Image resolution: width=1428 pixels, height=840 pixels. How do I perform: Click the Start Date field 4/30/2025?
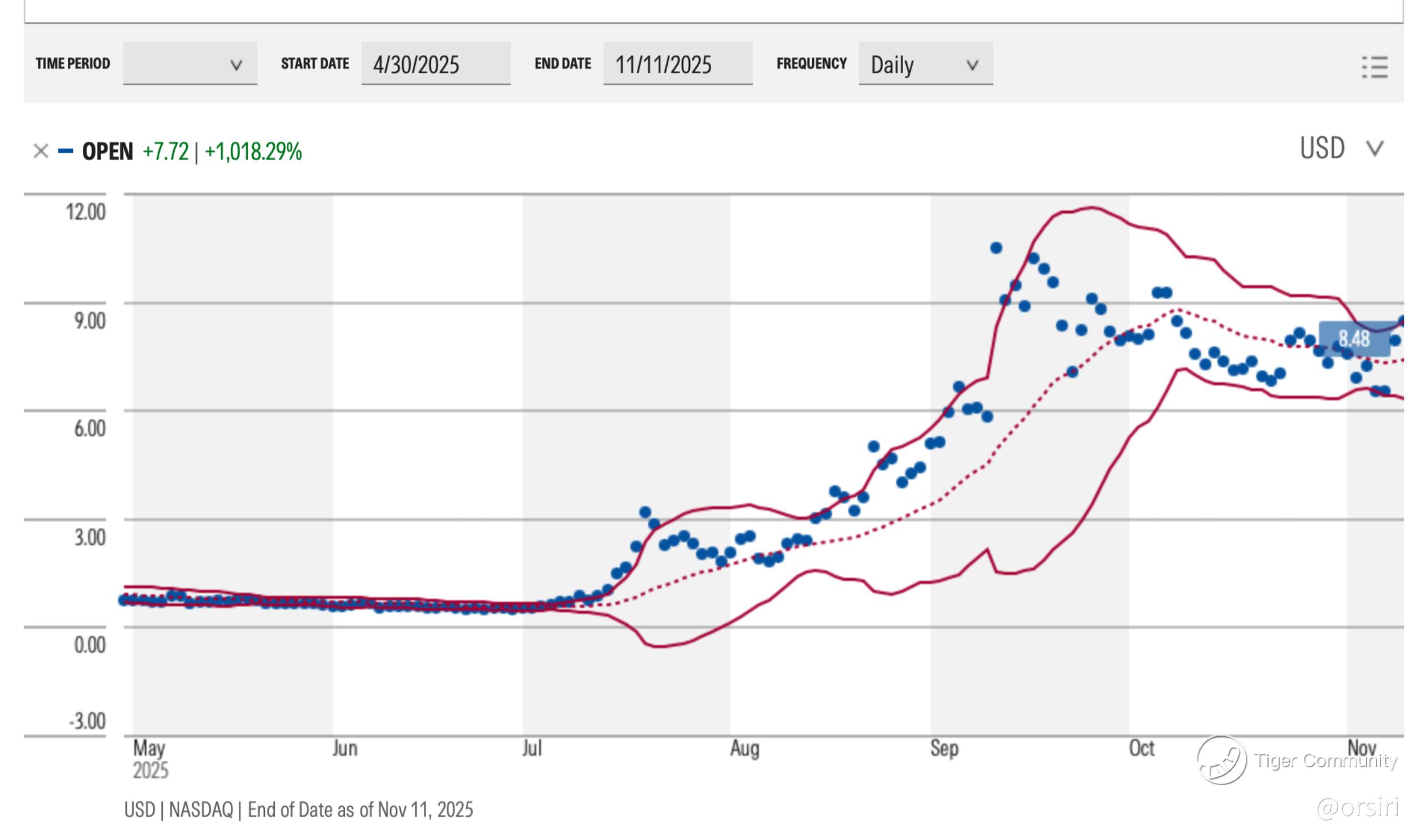[435, 64]
